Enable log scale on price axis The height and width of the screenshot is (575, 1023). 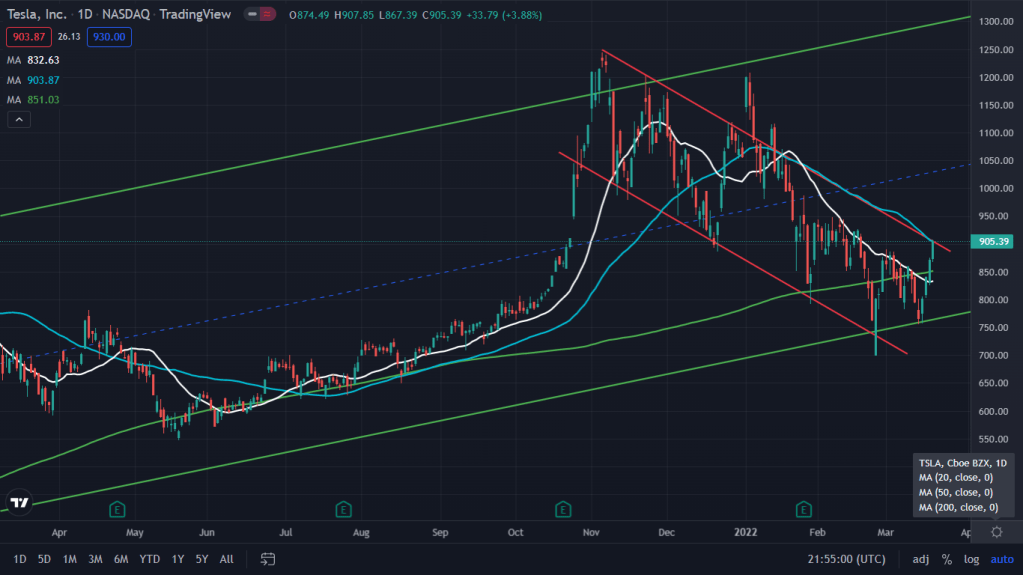coord(972,559)
